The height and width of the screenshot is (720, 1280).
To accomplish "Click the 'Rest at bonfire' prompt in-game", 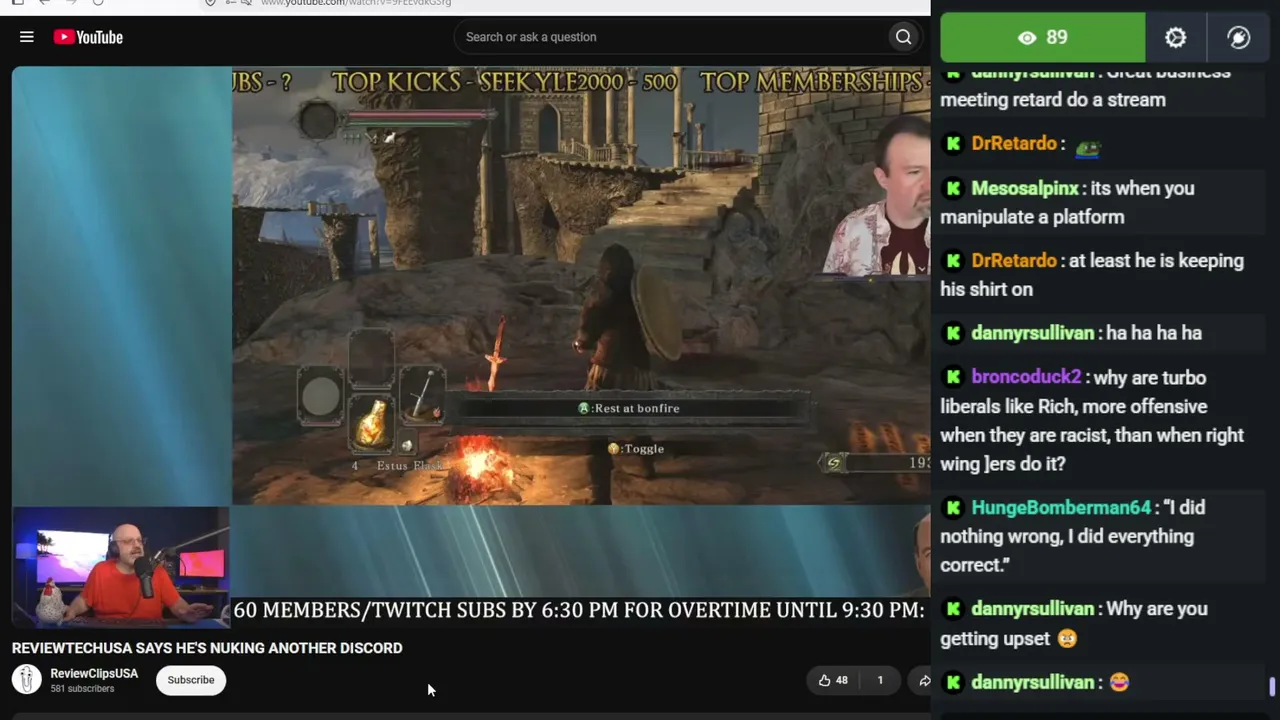I will coord(629,408).
